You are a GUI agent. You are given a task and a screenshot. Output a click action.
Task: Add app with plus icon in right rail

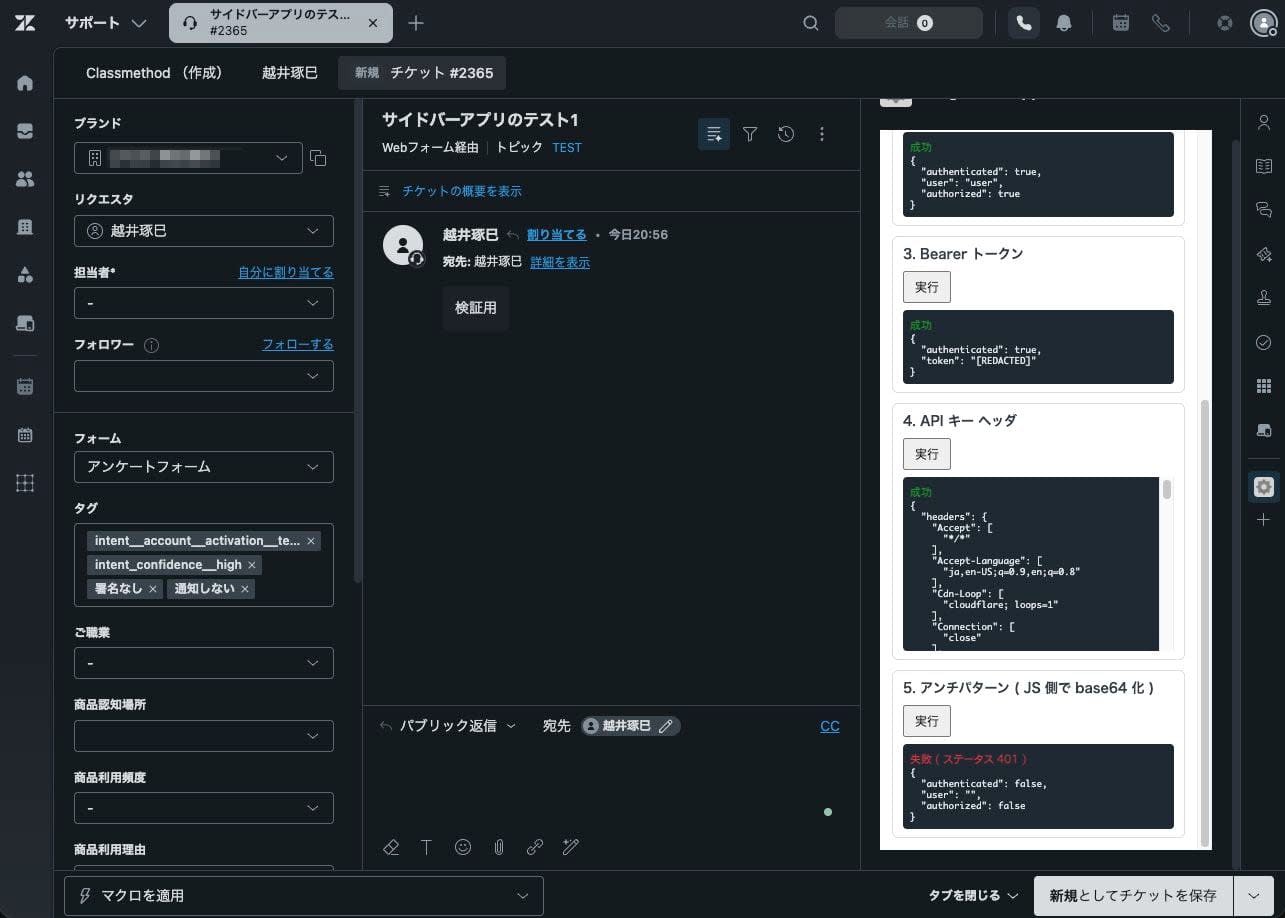[x=1263, y=520]
